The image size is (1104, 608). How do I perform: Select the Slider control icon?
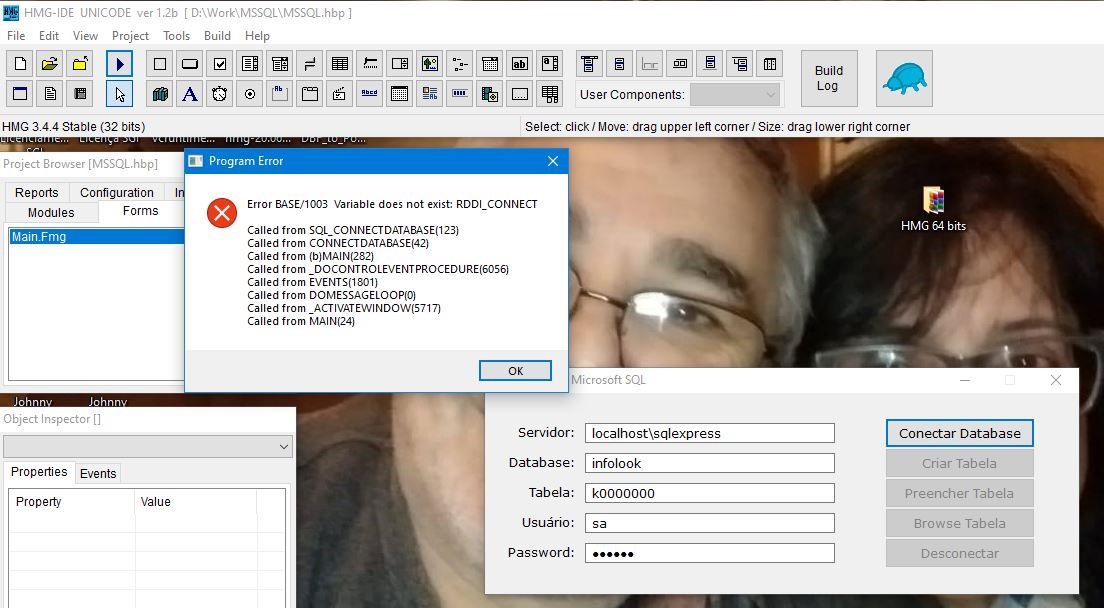click(370, 64)
